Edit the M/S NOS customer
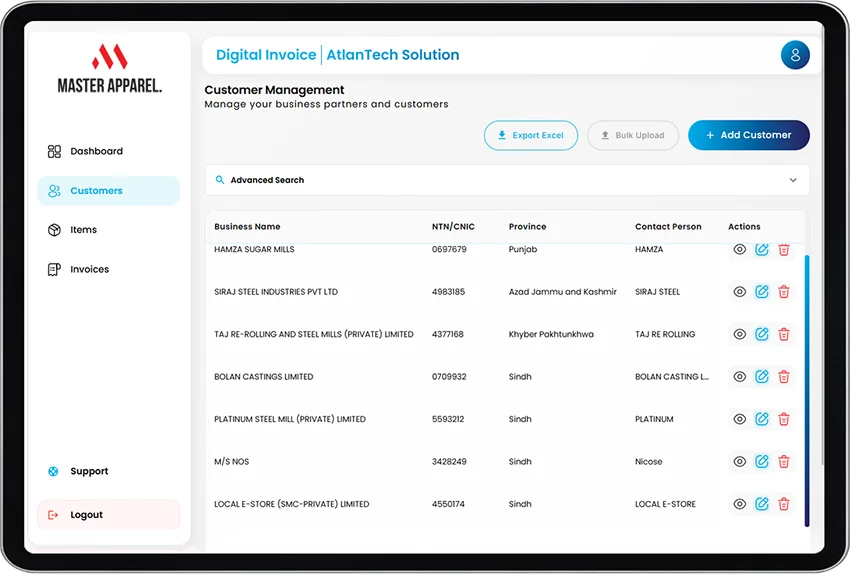850x574 pixels. tap(762, 461)
